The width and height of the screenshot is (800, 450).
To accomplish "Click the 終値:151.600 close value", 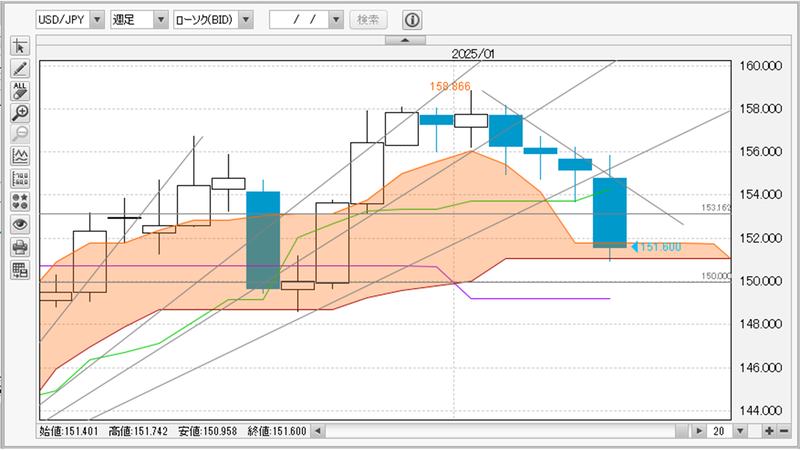I will [277, 431].
